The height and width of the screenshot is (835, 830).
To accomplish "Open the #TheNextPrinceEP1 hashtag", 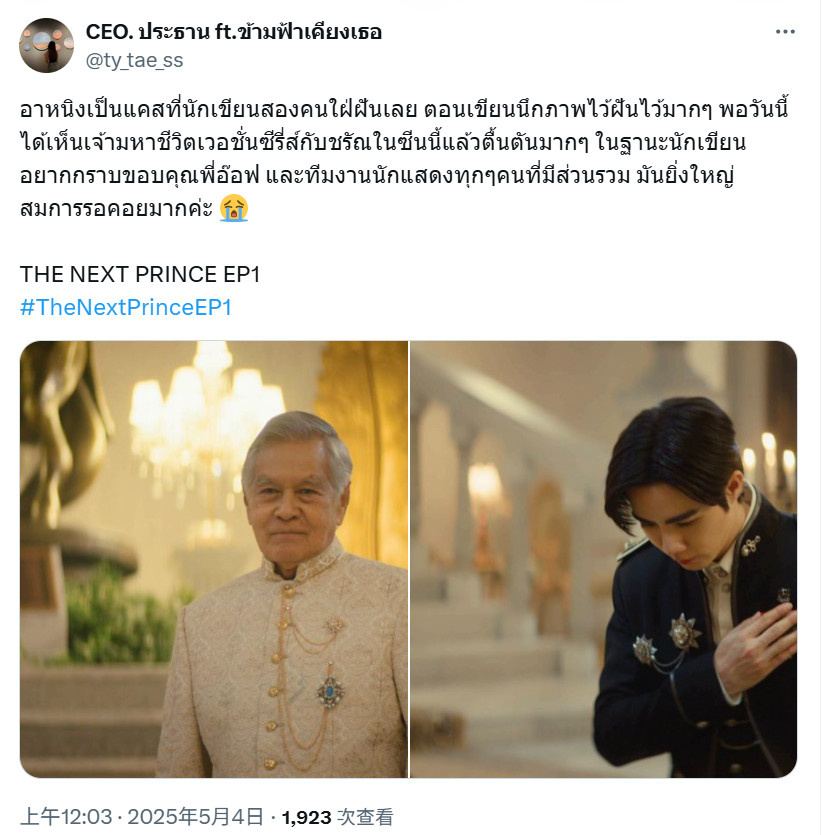I will coord(126,307).
